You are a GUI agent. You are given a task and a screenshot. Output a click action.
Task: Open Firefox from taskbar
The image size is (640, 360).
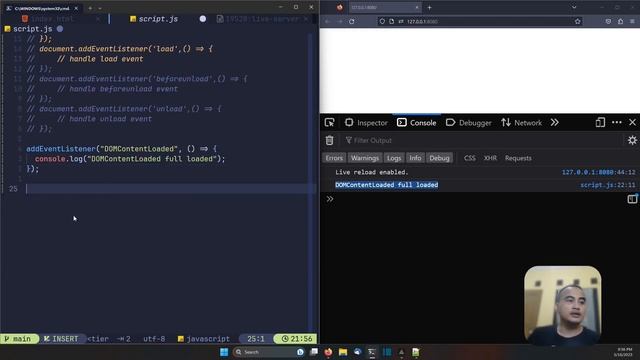click(328, 352)
